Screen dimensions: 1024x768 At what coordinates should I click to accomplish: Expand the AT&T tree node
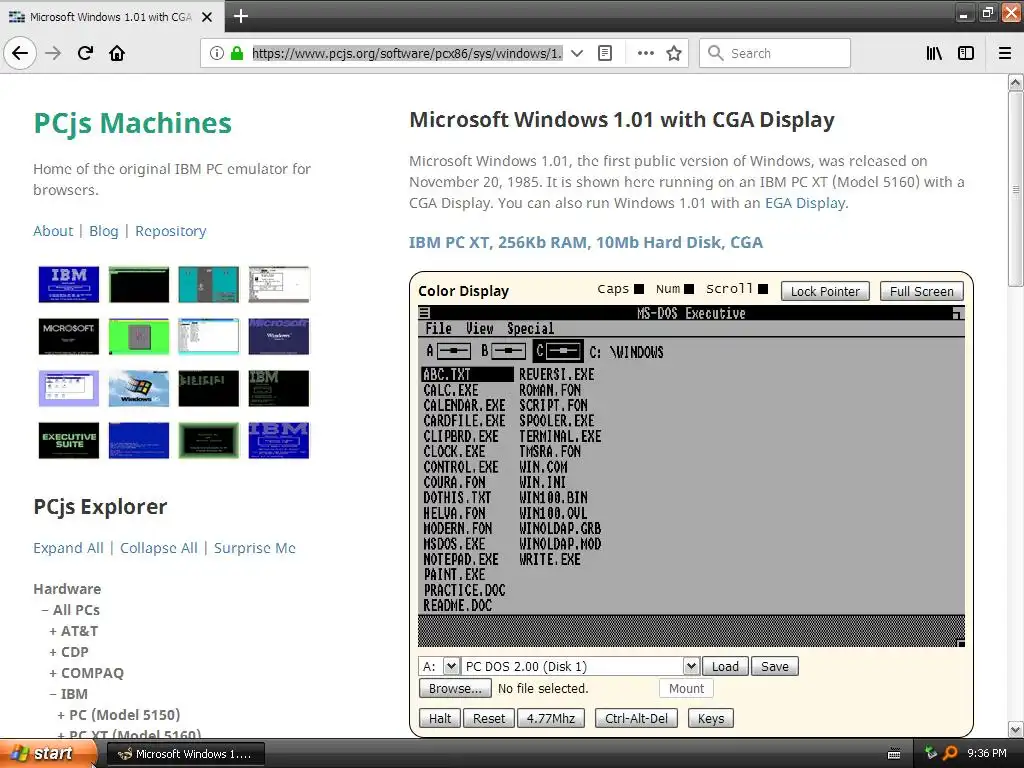coord(53,632)
